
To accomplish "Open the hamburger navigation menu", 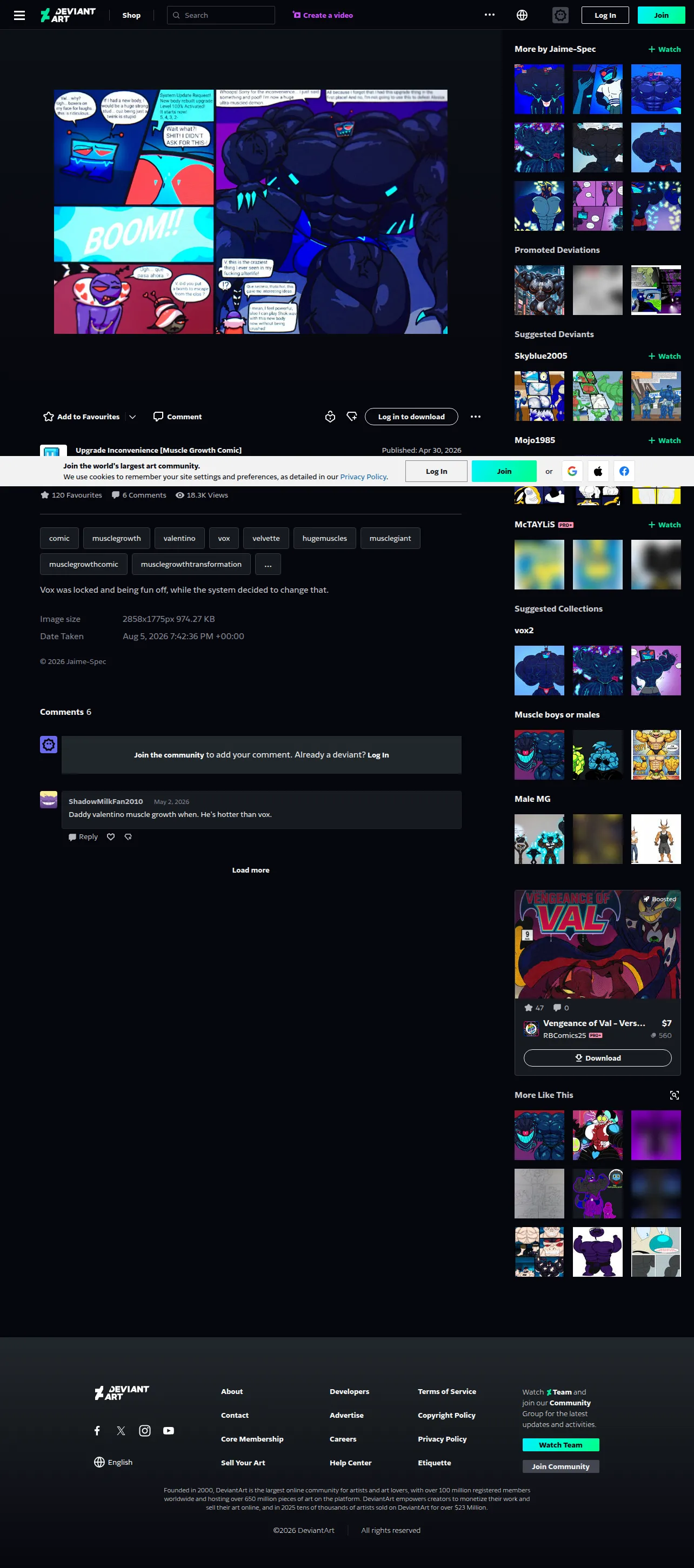I will [19, 15].
